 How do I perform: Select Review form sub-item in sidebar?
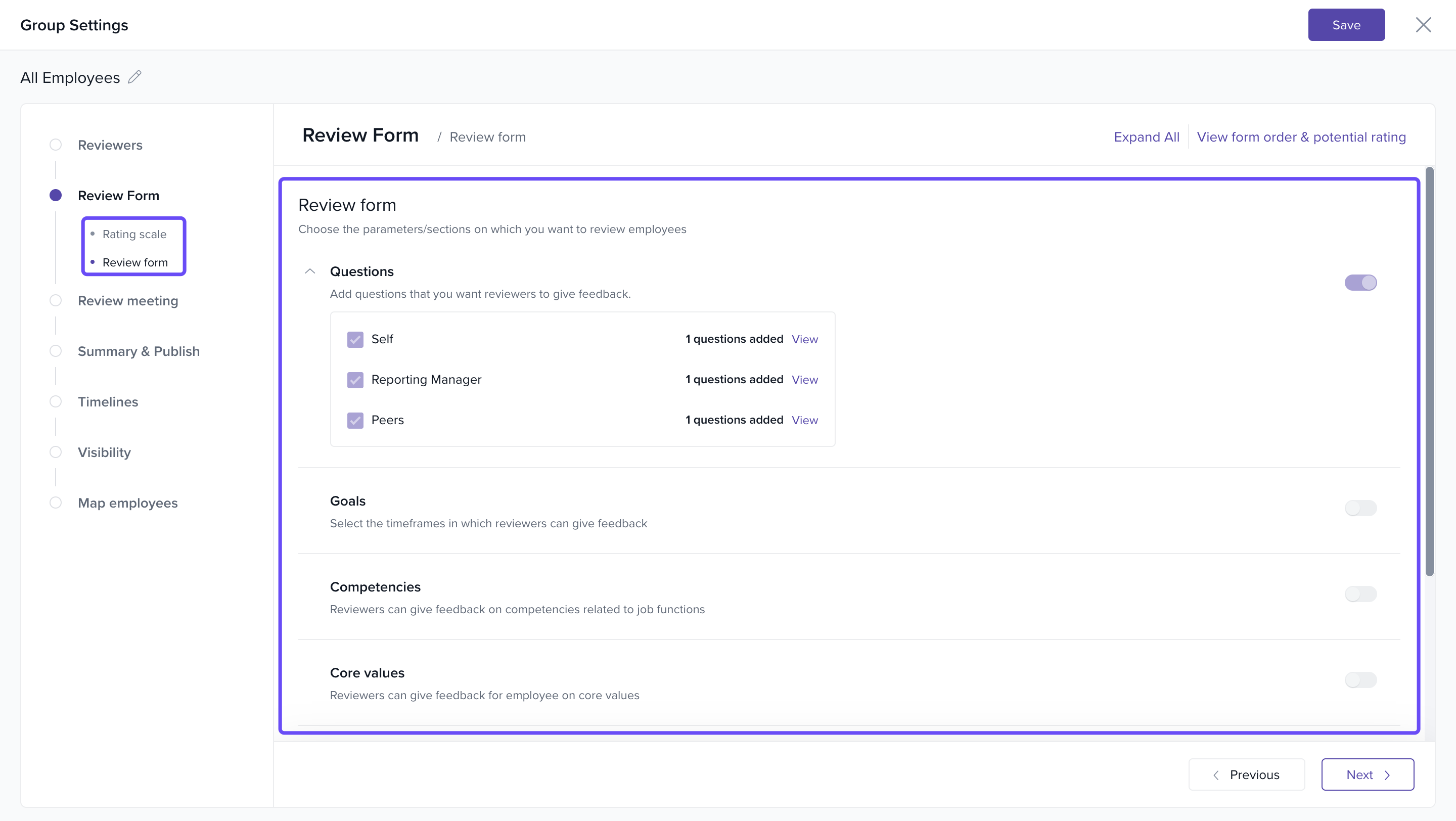(x=135, y=262)
